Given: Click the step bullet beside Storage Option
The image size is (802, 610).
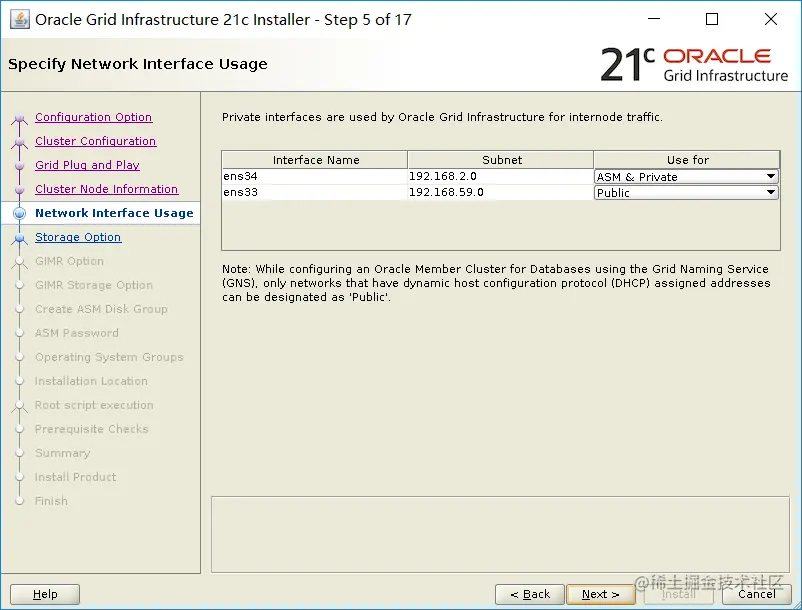Looking at the screenshot, I should point(19,238).
